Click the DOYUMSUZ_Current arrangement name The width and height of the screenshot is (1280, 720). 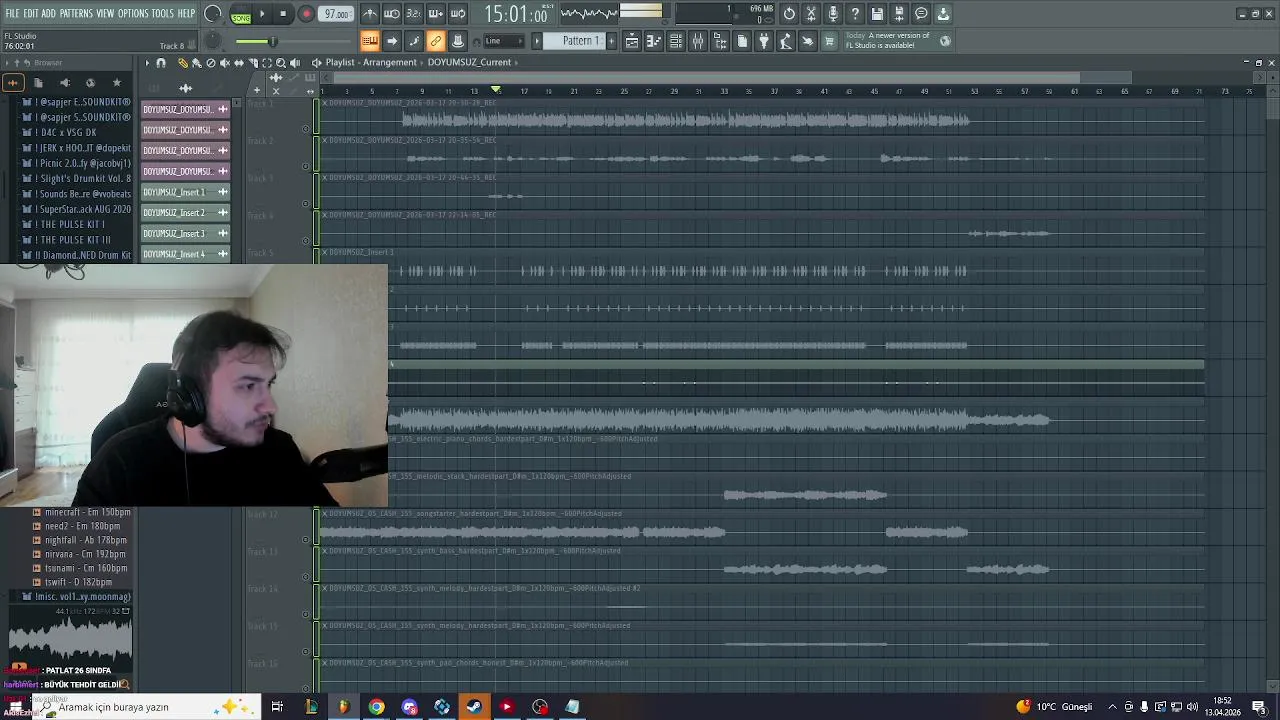pyautogui.click(x=469, y=63)
